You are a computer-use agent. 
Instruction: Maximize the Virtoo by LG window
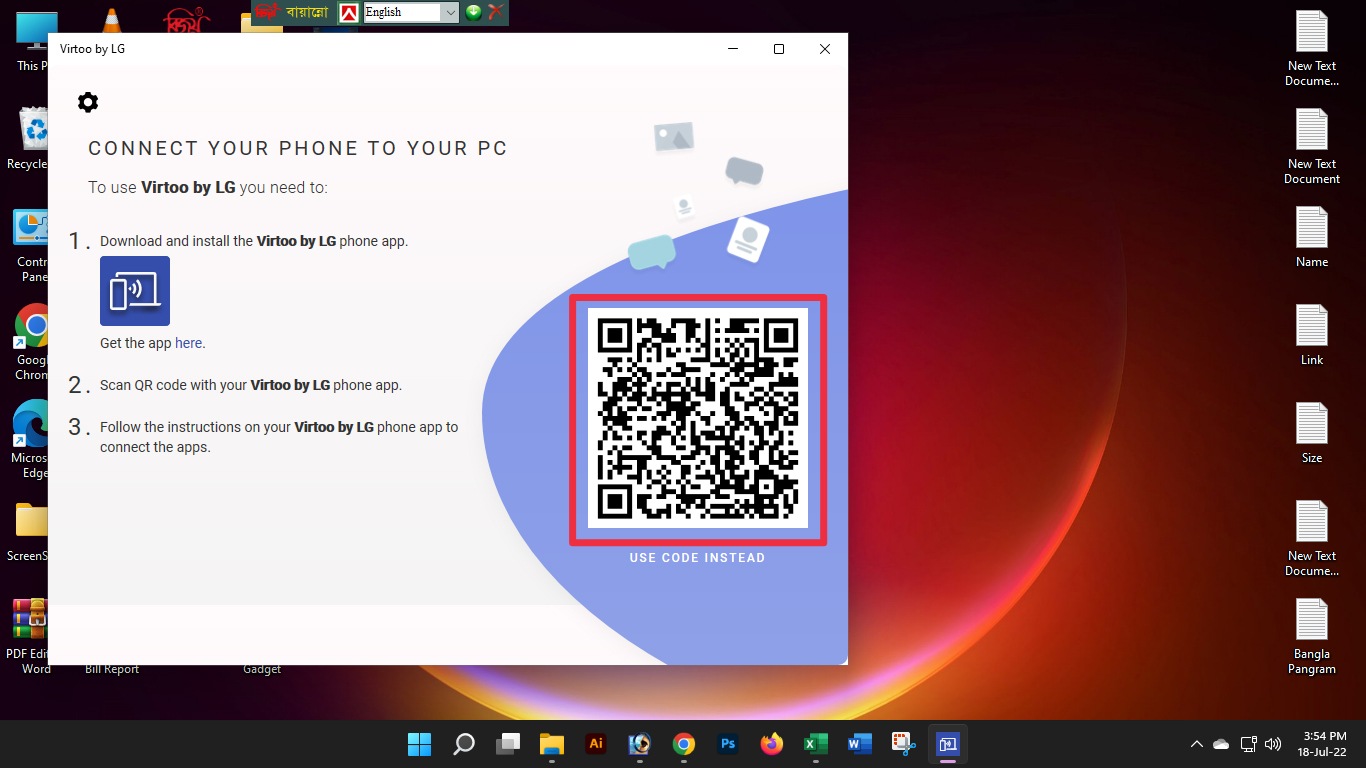779,49
